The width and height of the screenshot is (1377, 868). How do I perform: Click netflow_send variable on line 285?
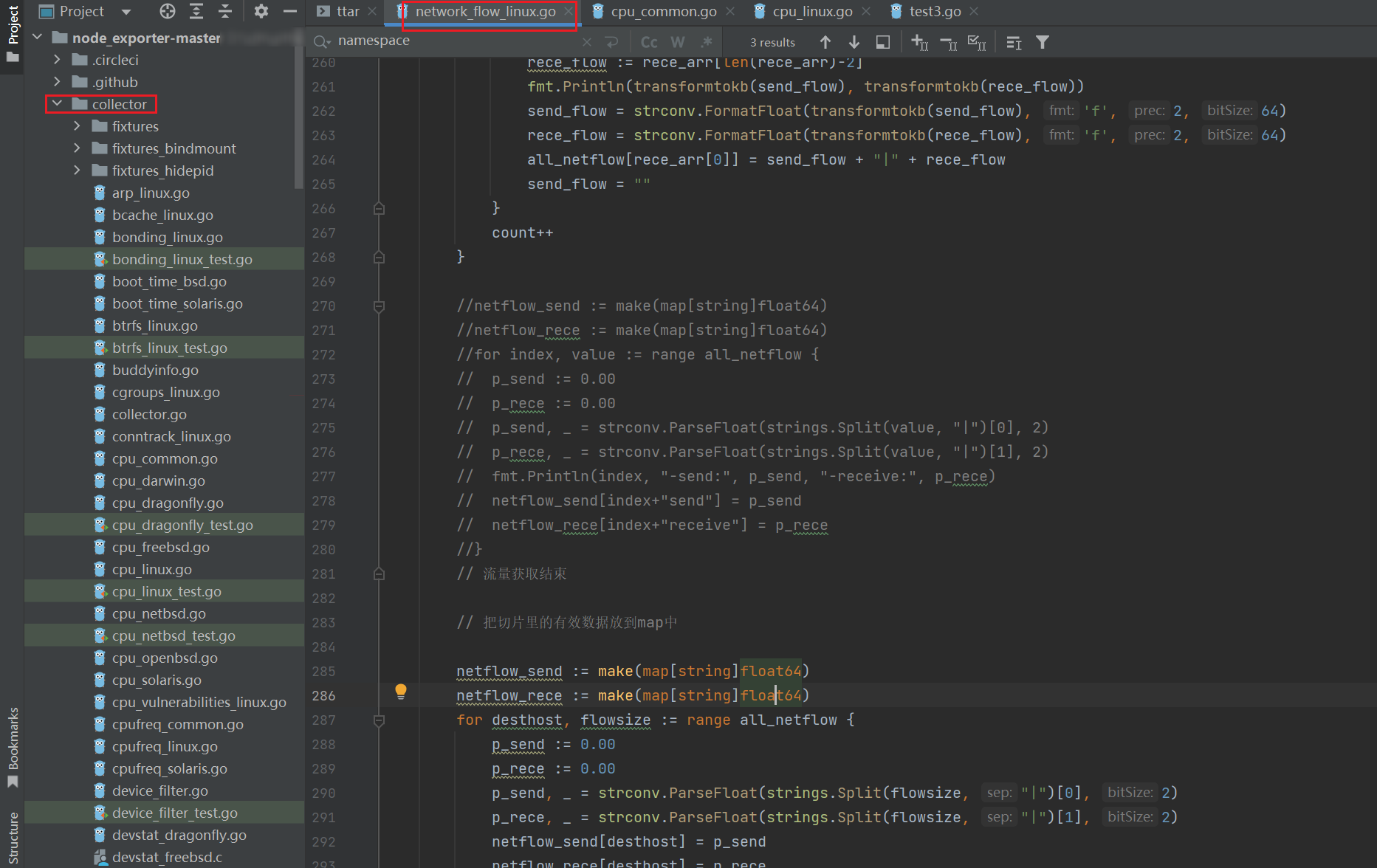coord(509,671)
